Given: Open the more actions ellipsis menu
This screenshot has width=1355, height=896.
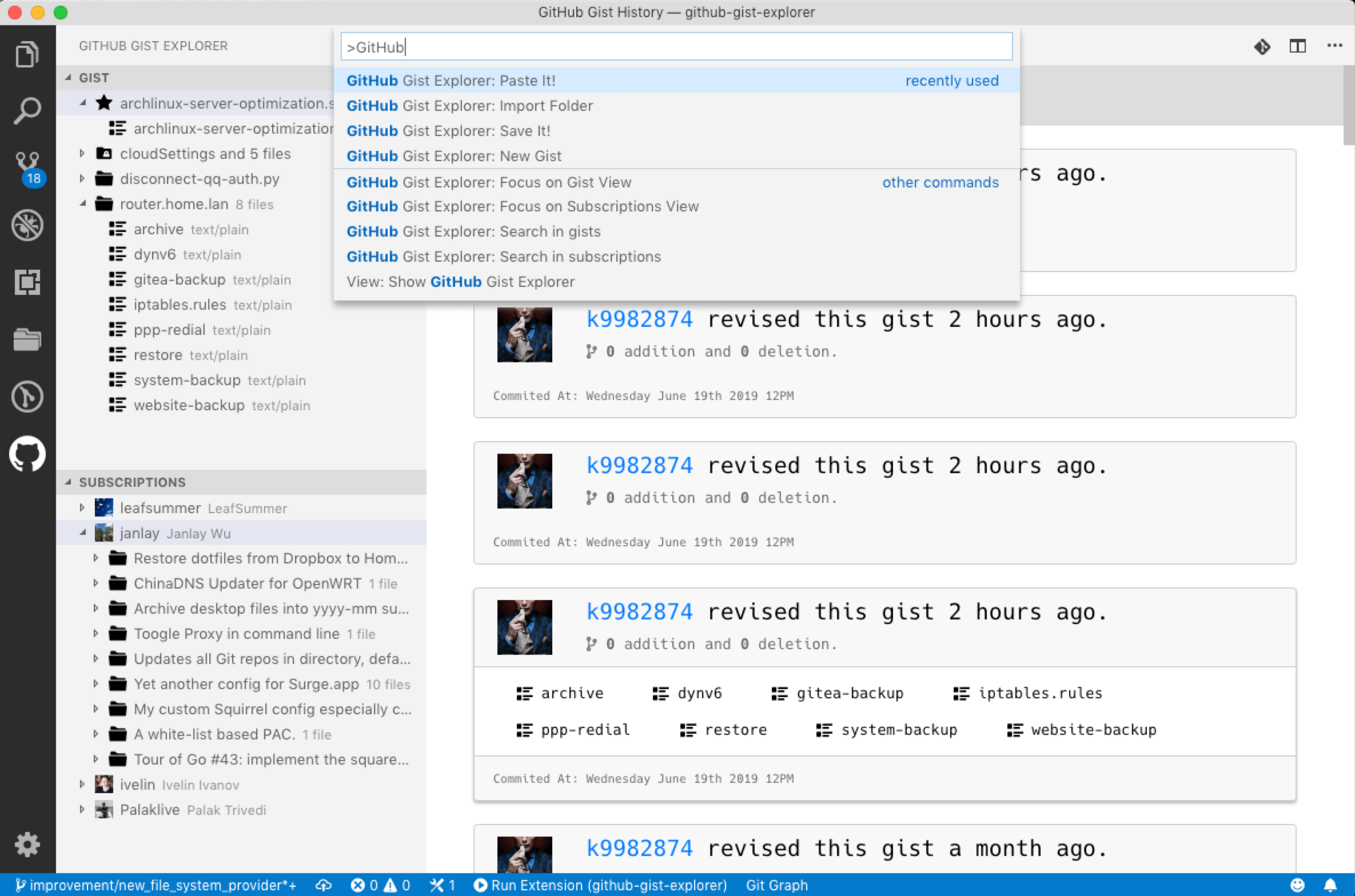Looking at the screenshot, I should (x=1334, y=47).
